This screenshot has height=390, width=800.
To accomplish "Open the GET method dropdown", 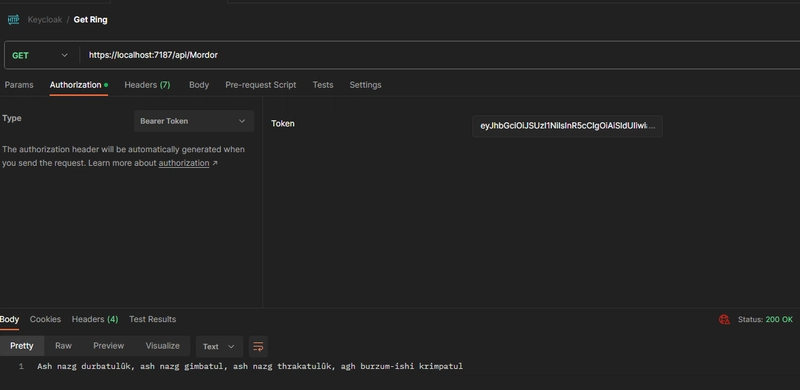I will tap(40, 55).
